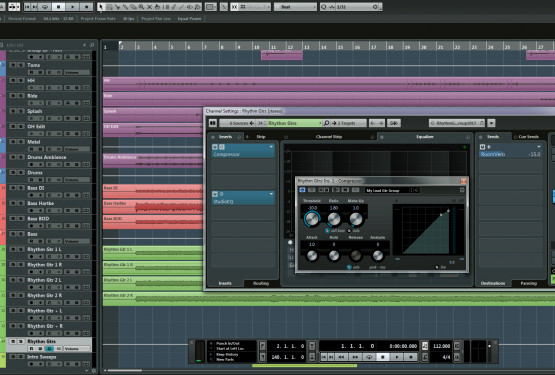Screen dimensions: 555x375
Task: Select the Bass DI track
Action: (48, 191)
